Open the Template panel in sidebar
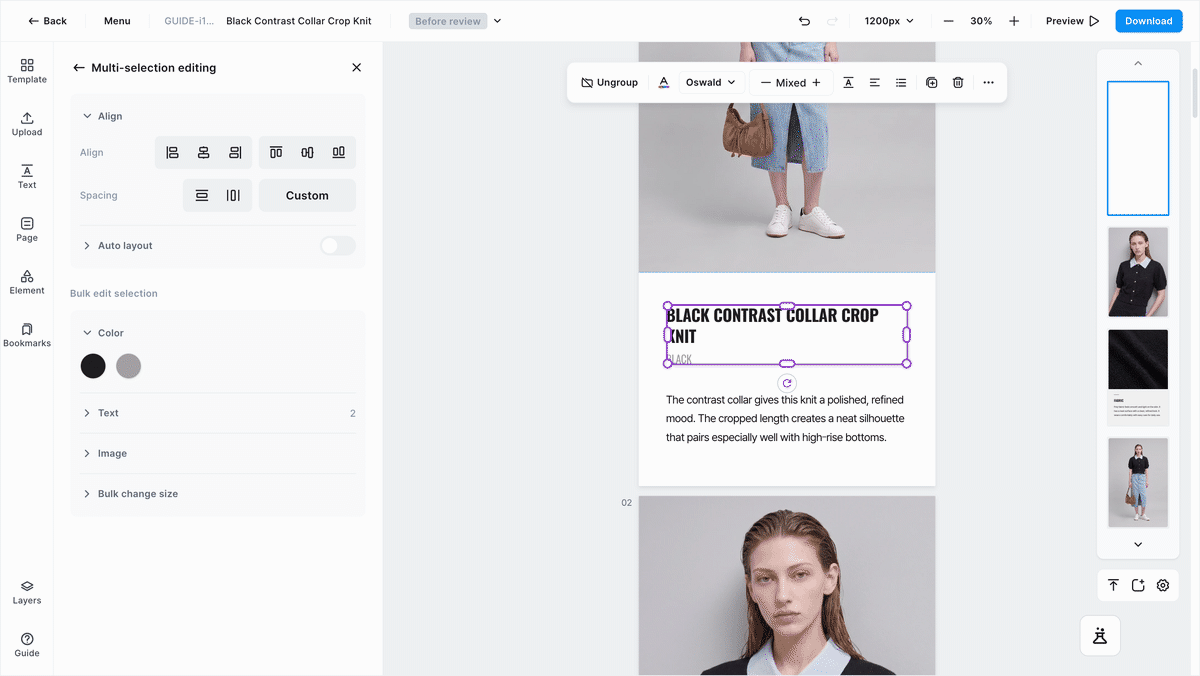 click(x=27, y=70)
